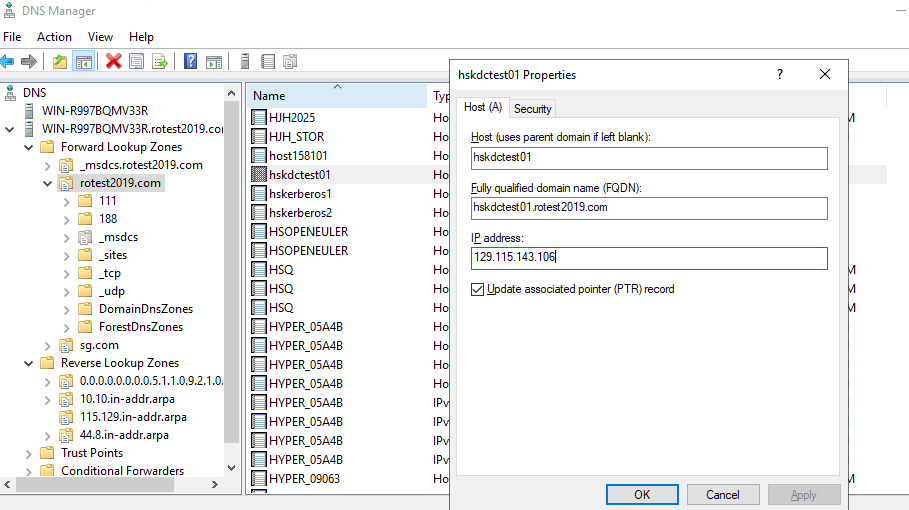Viewport: 909px width, 510px height.
Task: Click the hskerberos2 record icon
Action: click(259, 213)
